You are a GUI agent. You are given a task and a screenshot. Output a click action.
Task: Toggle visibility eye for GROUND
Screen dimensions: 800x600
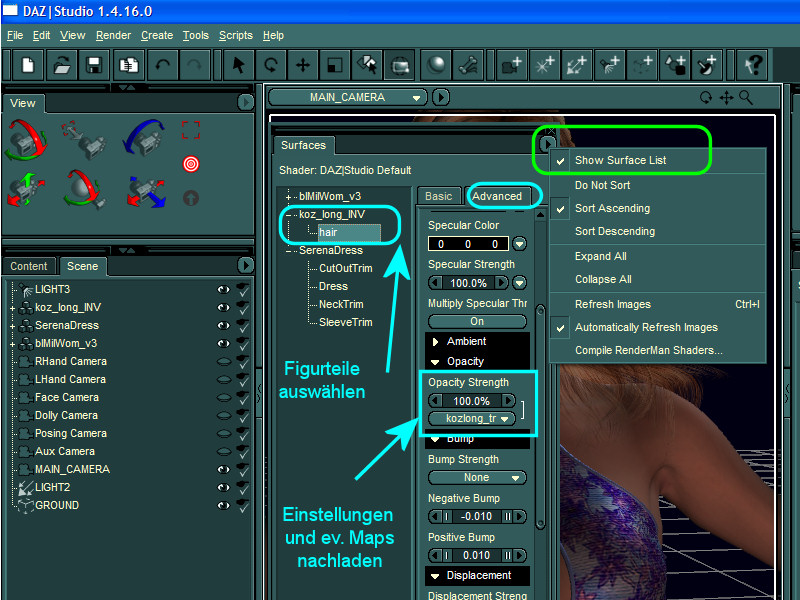tap(223, 505)
